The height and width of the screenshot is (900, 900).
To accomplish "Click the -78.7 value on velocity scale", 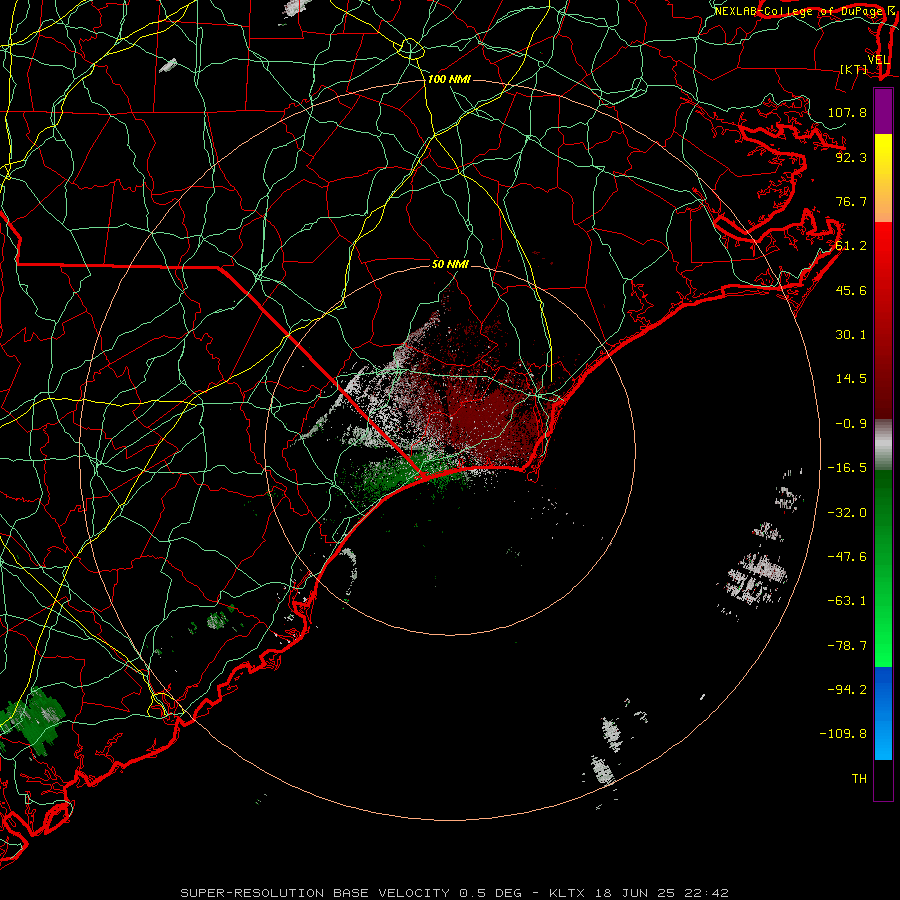I will click(x=847, y=646).
